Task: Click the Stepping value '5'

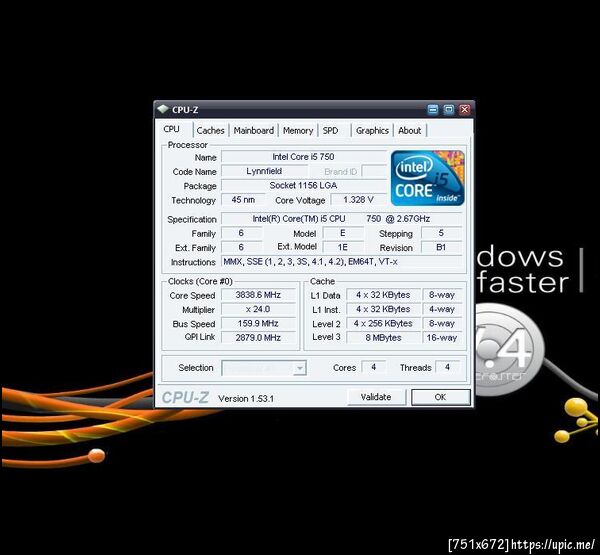Action: [441, 233]
